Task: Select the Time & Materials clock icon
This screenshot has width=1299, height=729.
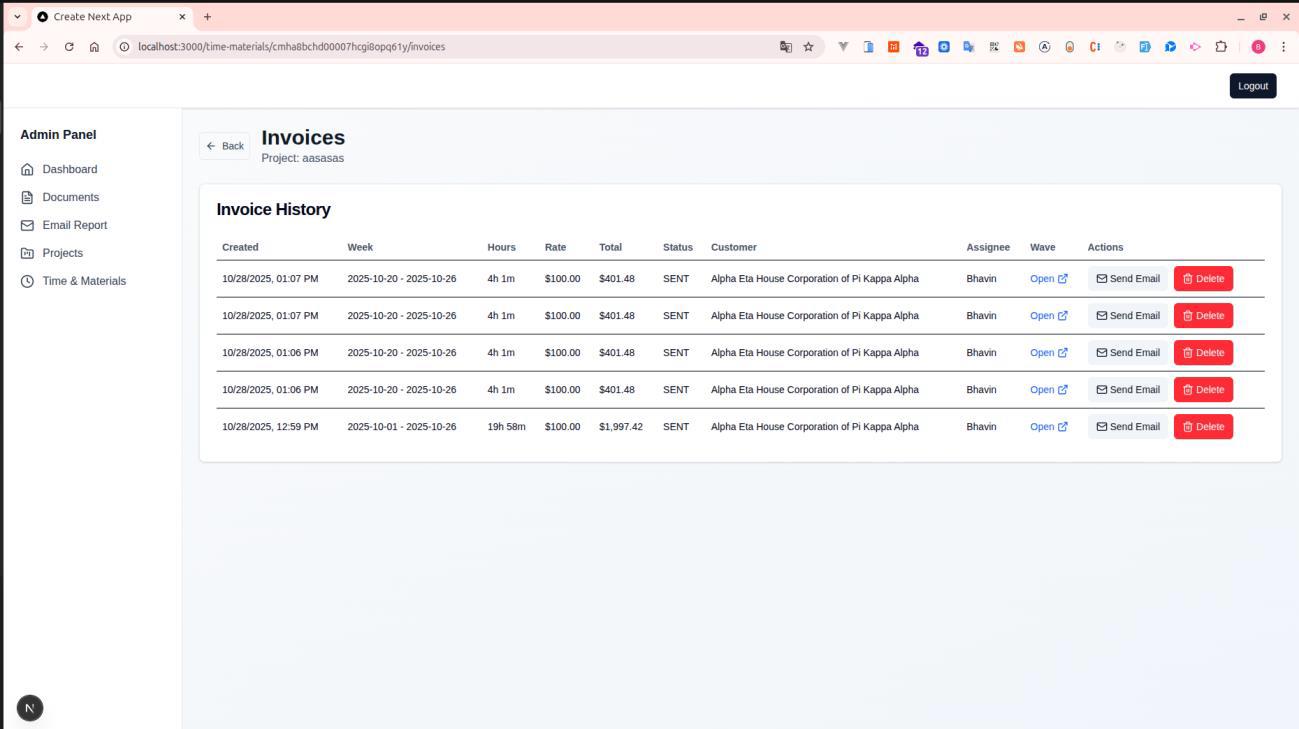Action: (27, 281)
